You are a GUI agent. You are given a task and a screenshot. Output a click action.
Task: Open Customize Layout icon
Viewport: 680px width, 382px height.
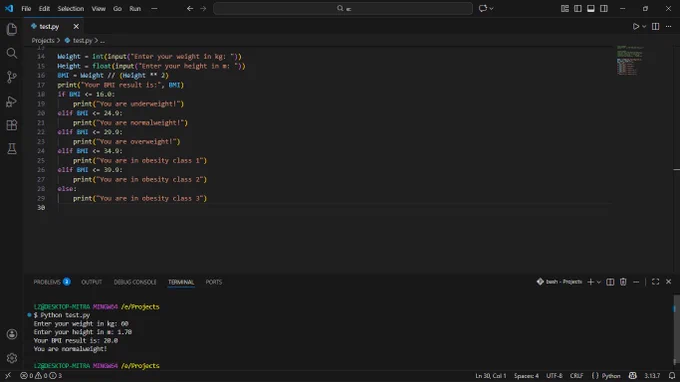[x=564, y=8]
